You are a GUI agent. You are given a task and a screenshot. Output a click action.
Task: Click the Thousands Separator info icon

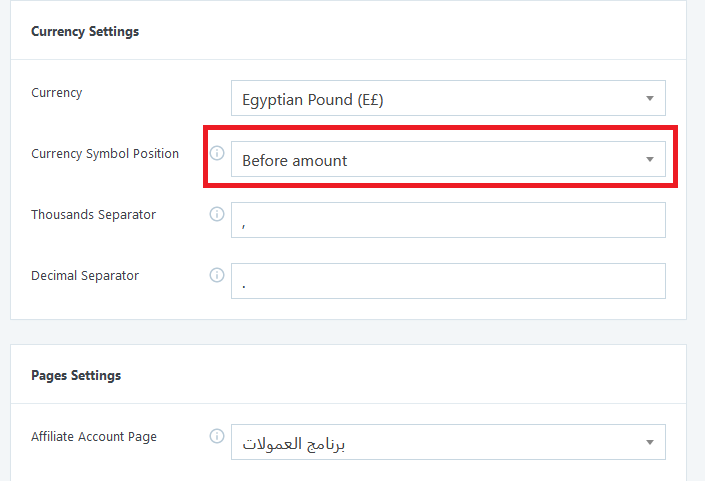point(217,214)
